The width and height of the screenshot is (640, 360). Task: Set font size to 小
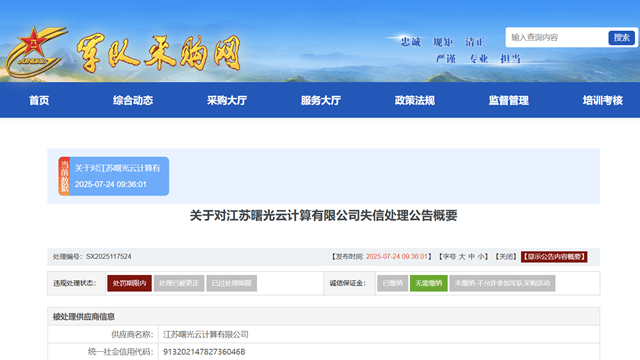[481, 257]
